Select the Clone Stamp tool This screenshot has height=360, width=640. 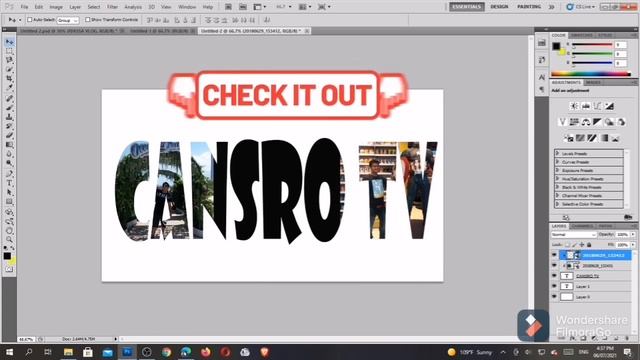(x=9, y=117)
